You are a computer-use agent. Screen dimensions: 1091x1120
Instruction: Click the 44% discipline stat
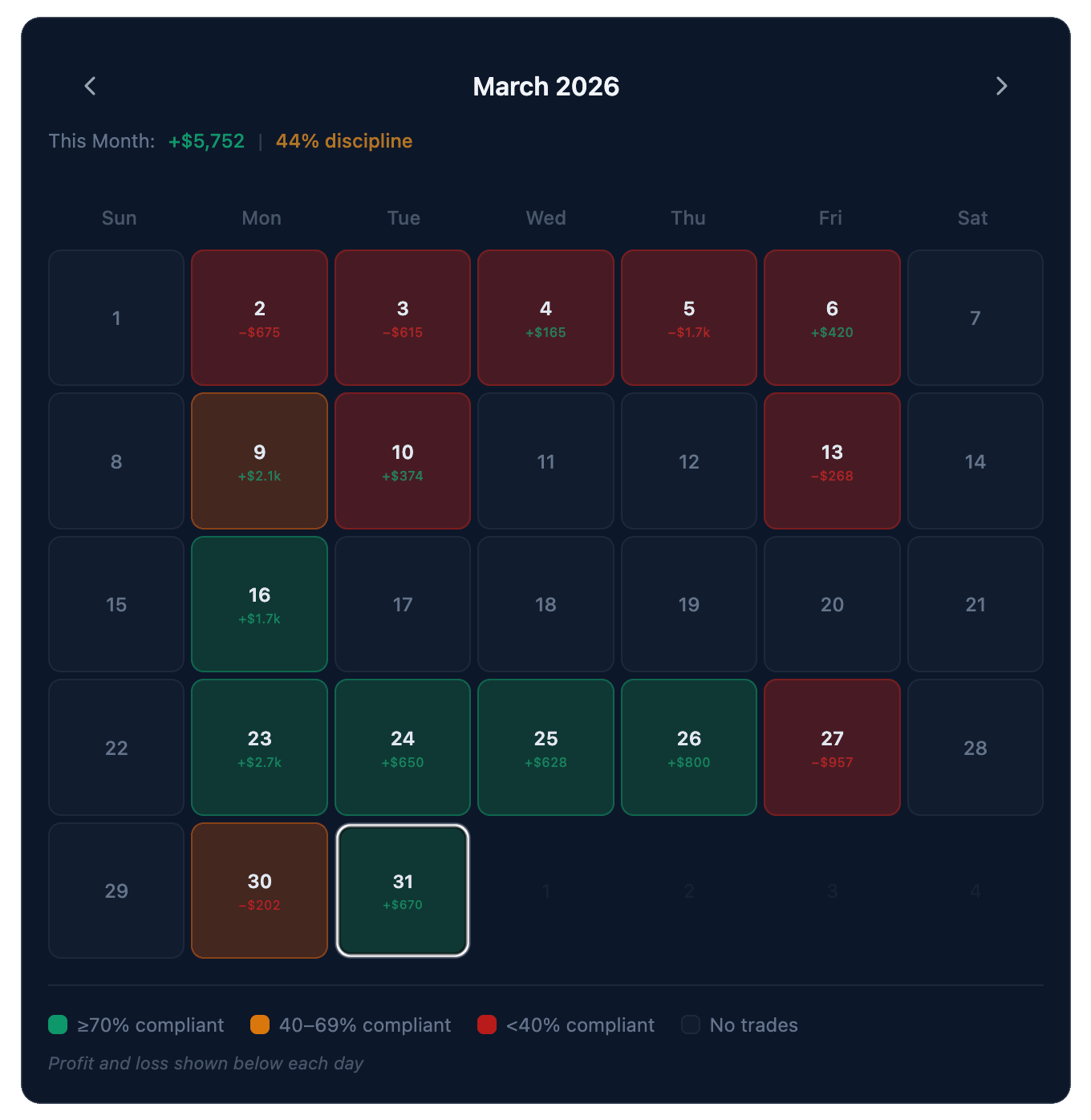click(x=343, y=140)
